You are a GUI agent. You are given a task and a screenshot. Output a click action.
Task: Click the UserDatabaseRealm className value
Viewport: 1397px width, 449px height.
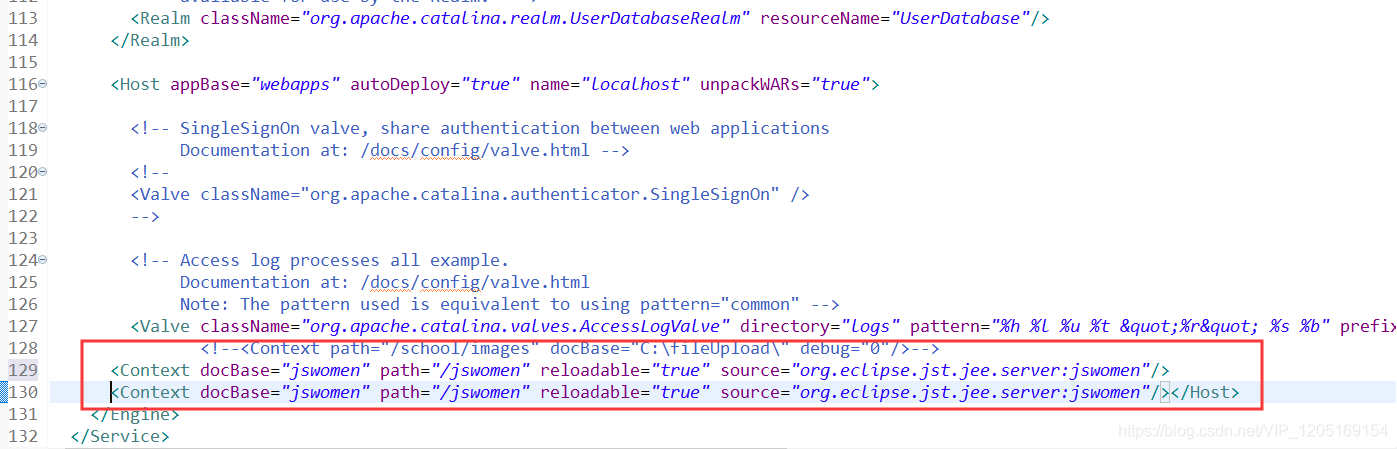click(x=526, y=19)
